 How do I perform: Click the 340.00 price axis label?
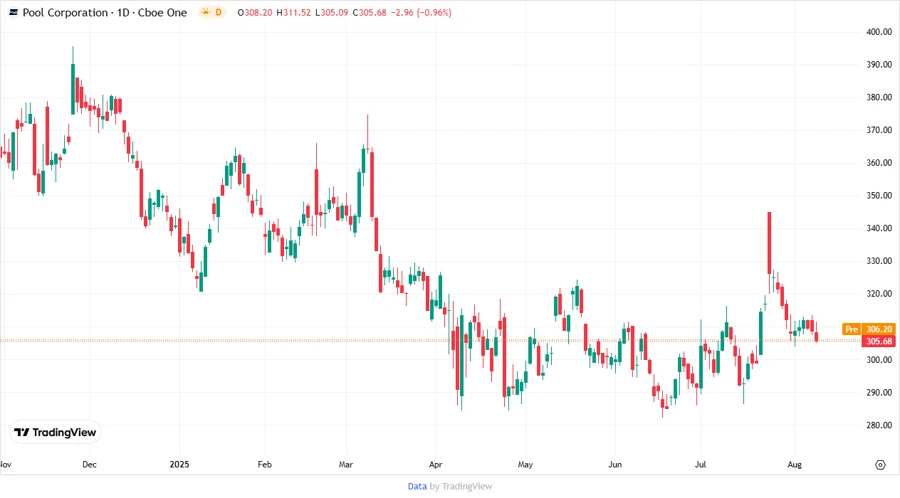(x=879, y=228)
